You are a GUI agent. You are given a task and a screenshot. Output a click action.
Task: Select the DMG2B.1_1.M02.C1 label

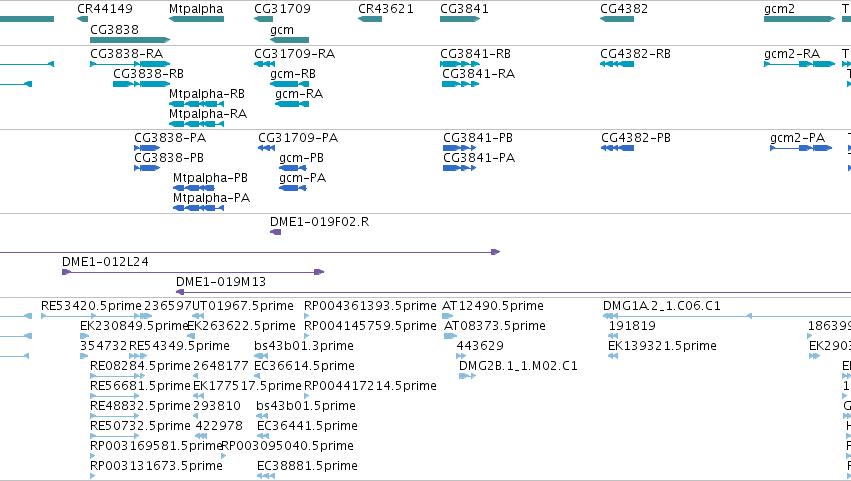pyautogui.click(x=518, y=366)
